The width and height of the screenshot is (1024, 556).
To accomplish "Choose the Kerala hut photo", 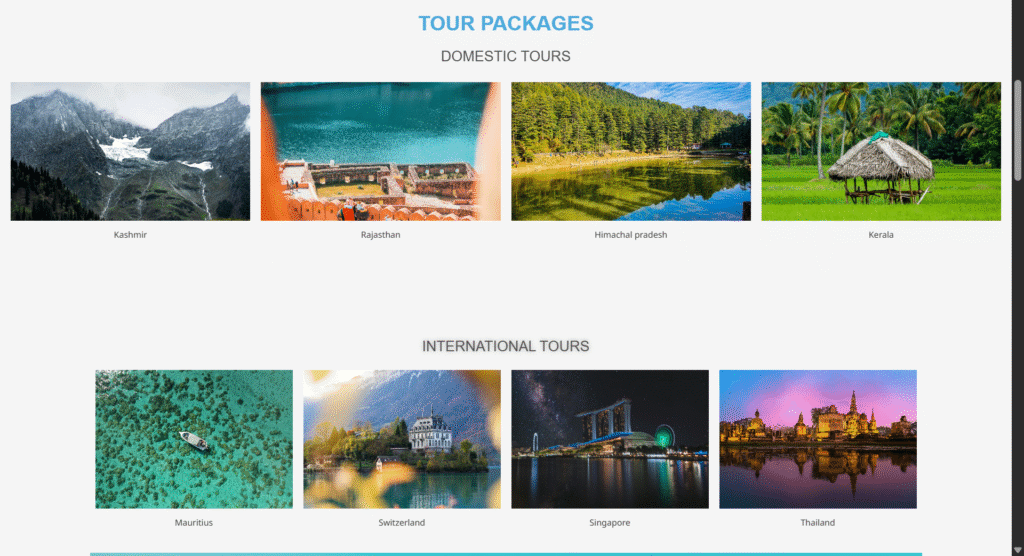I will coord(881,151).
